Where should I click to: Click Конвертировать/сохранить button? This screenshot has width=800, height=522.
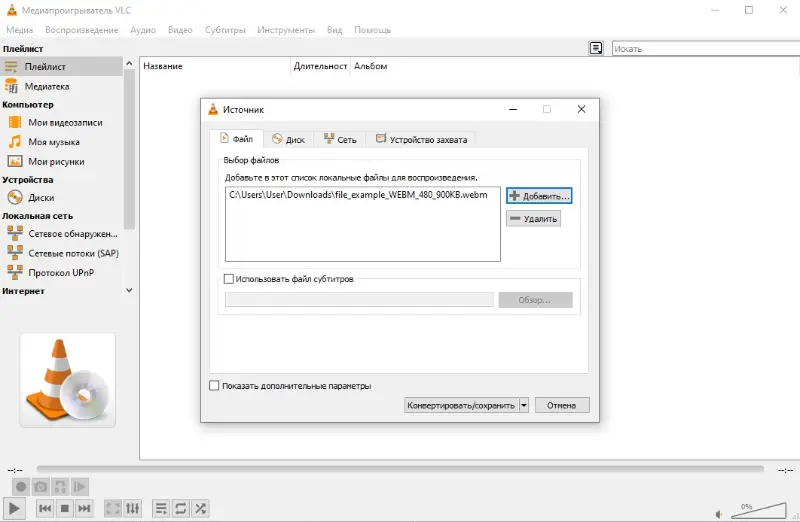tap(461, 405)
